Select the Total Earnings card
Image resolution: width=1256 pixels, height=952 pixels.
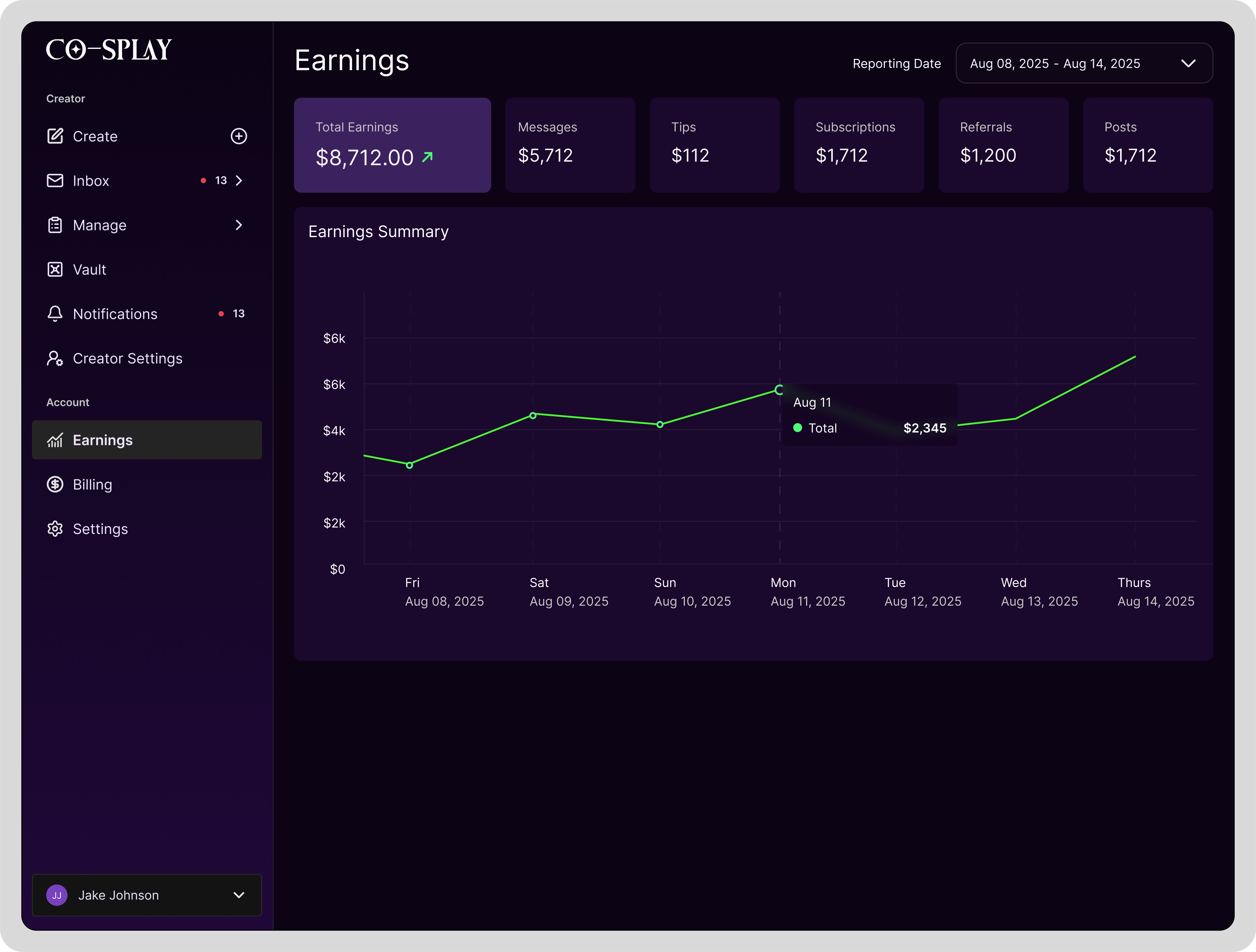(392, 145)
